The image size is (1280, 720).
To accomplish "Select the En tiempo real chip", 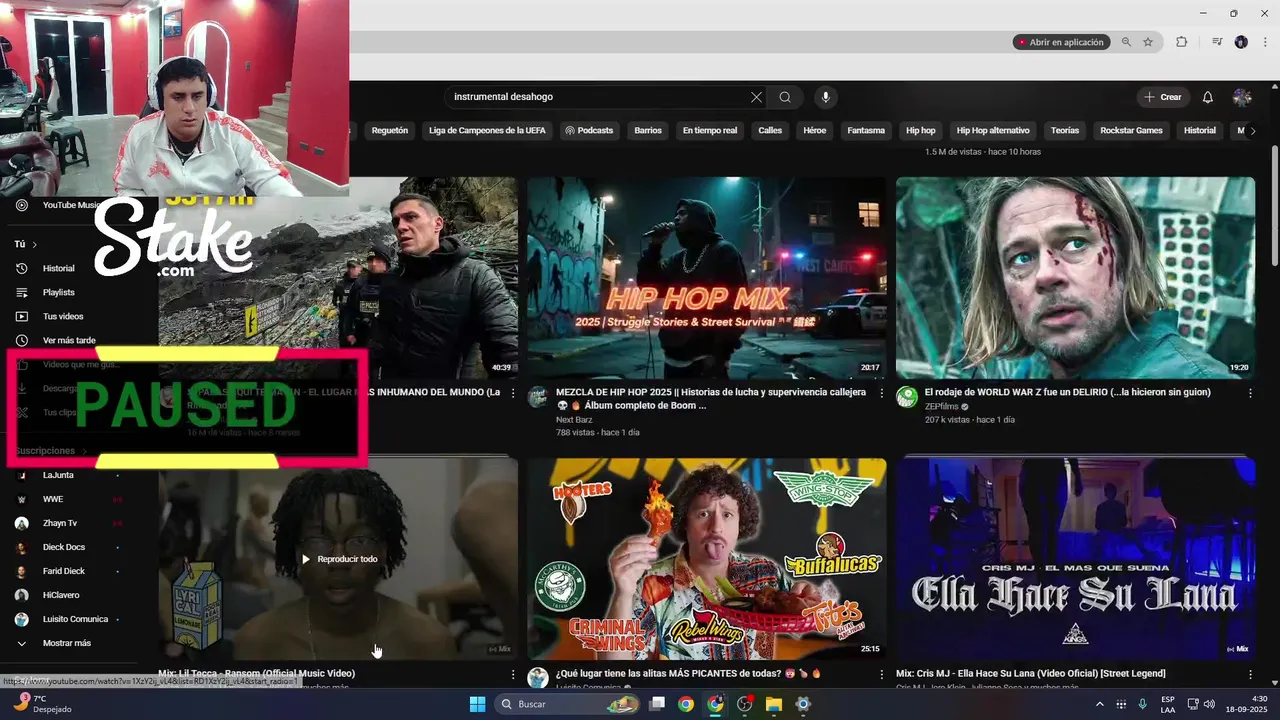I will 710,130.
